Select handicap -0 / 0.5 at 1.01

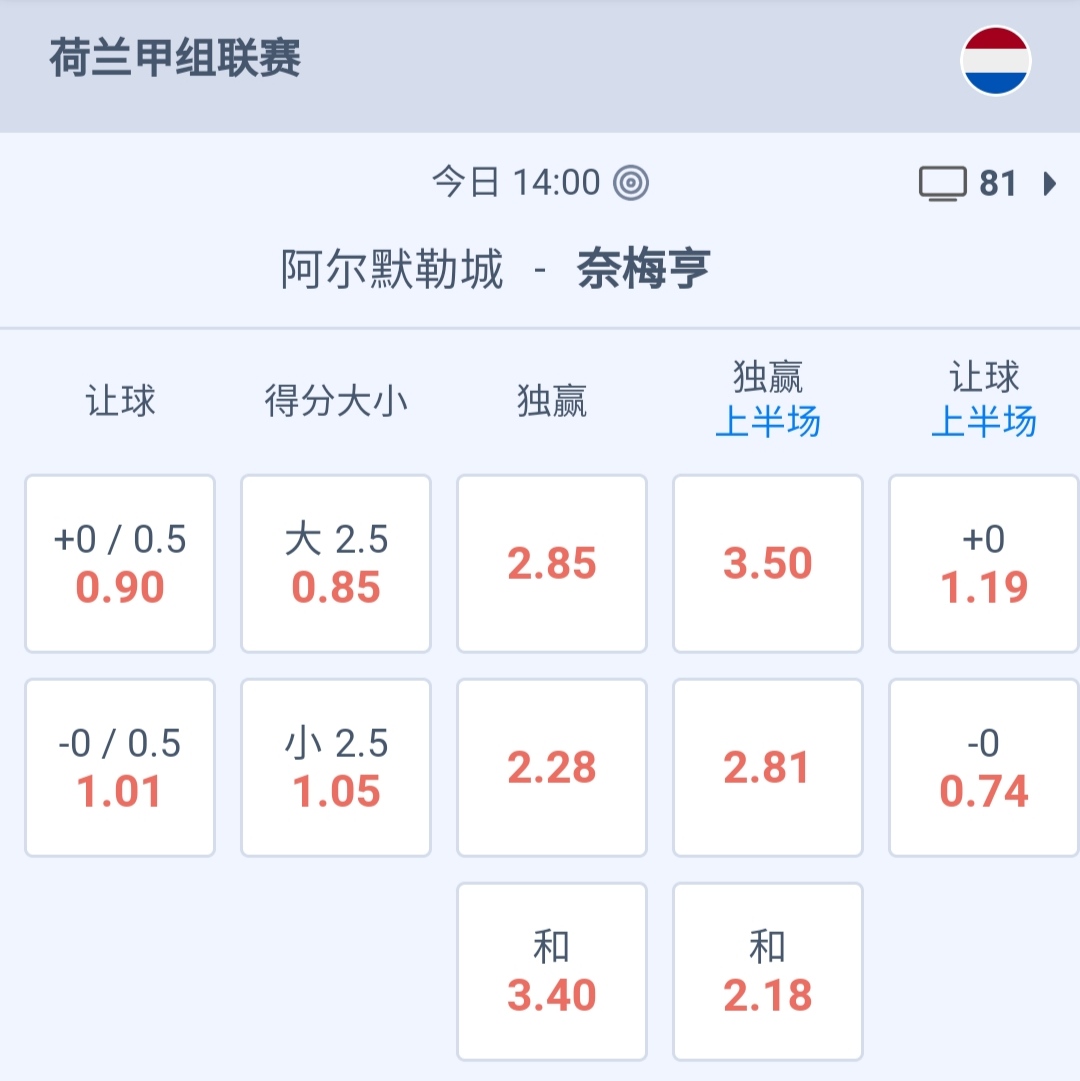(120, 768)
